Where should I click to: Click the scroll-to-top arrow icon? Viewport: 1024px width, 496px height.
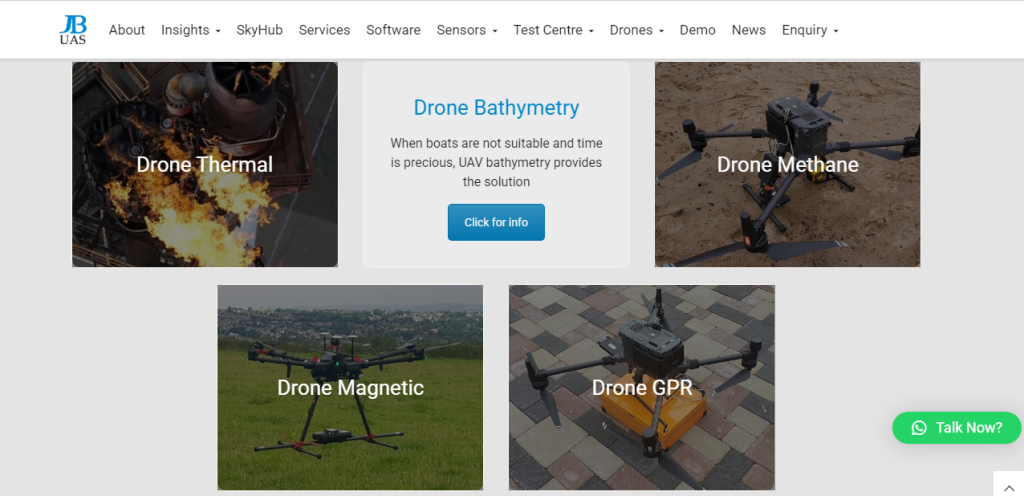1008,484
